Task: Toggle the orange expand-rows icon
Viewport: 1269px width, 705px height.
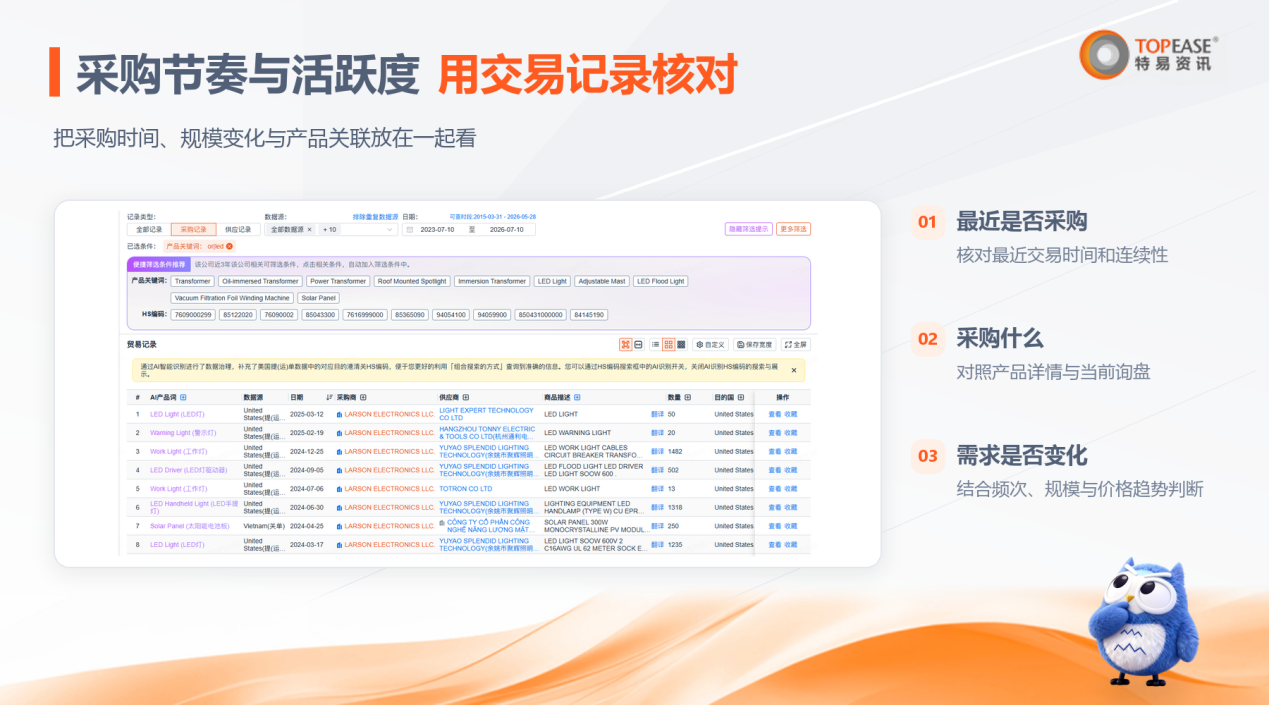Action: 626,344
